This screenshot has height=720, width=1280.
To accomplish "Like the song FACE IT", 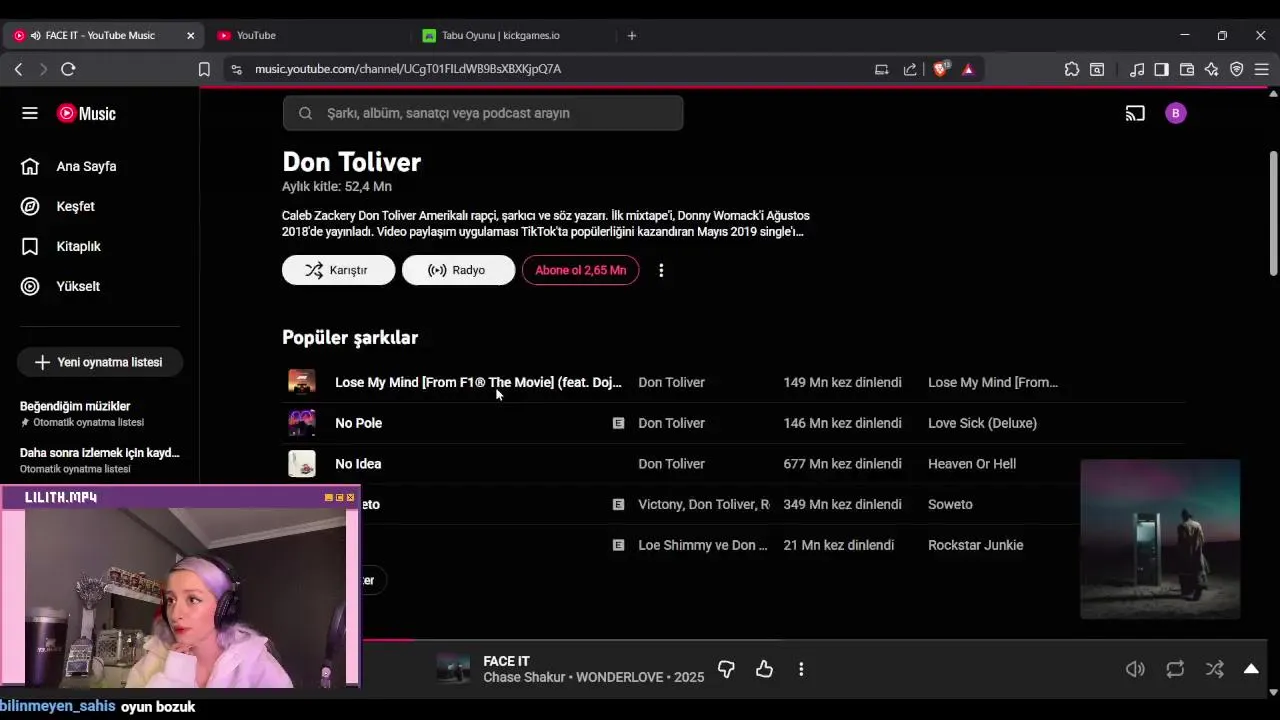I will click(765, 669).
